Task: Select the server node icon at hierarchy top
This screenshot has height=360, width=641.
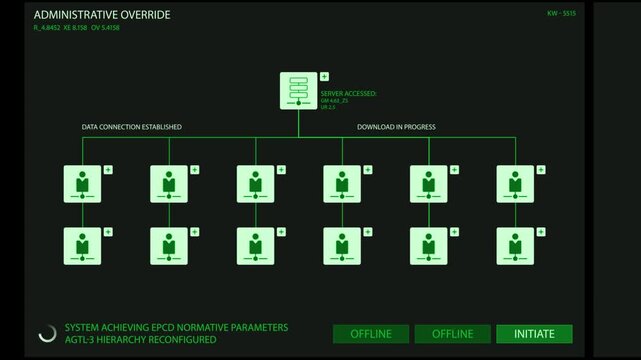Action: [298, 91]
